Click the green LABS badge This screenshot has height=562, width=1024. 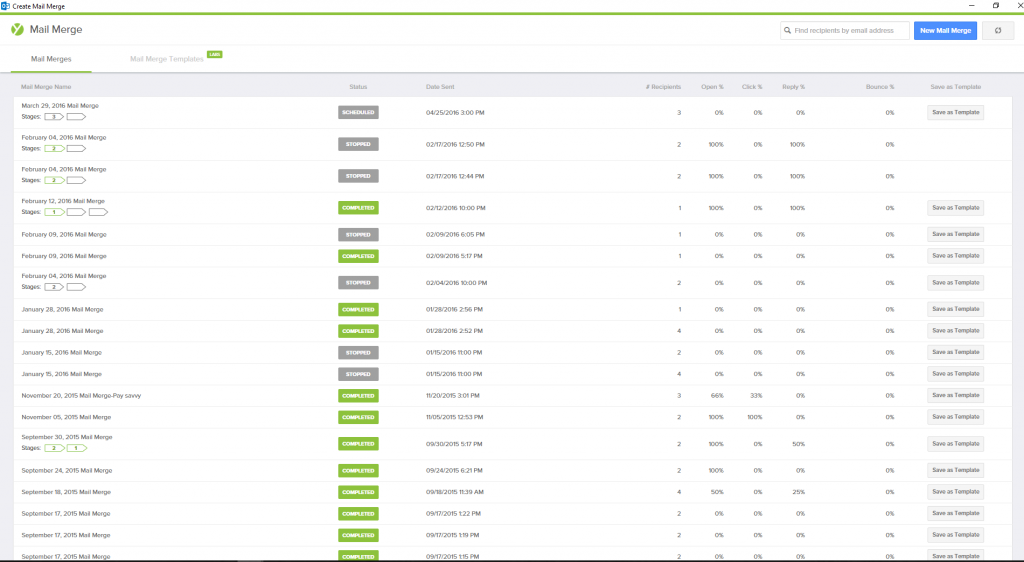point(214,54)
